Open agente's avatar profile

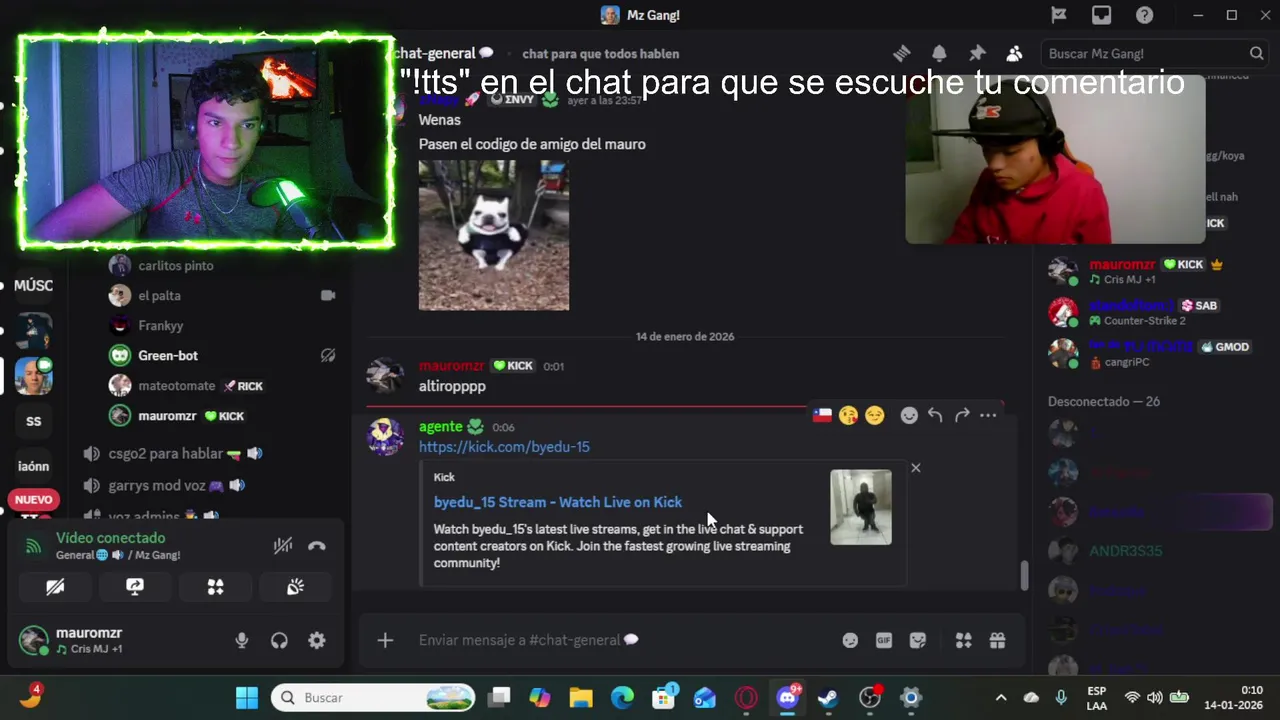tap(385, 437)
